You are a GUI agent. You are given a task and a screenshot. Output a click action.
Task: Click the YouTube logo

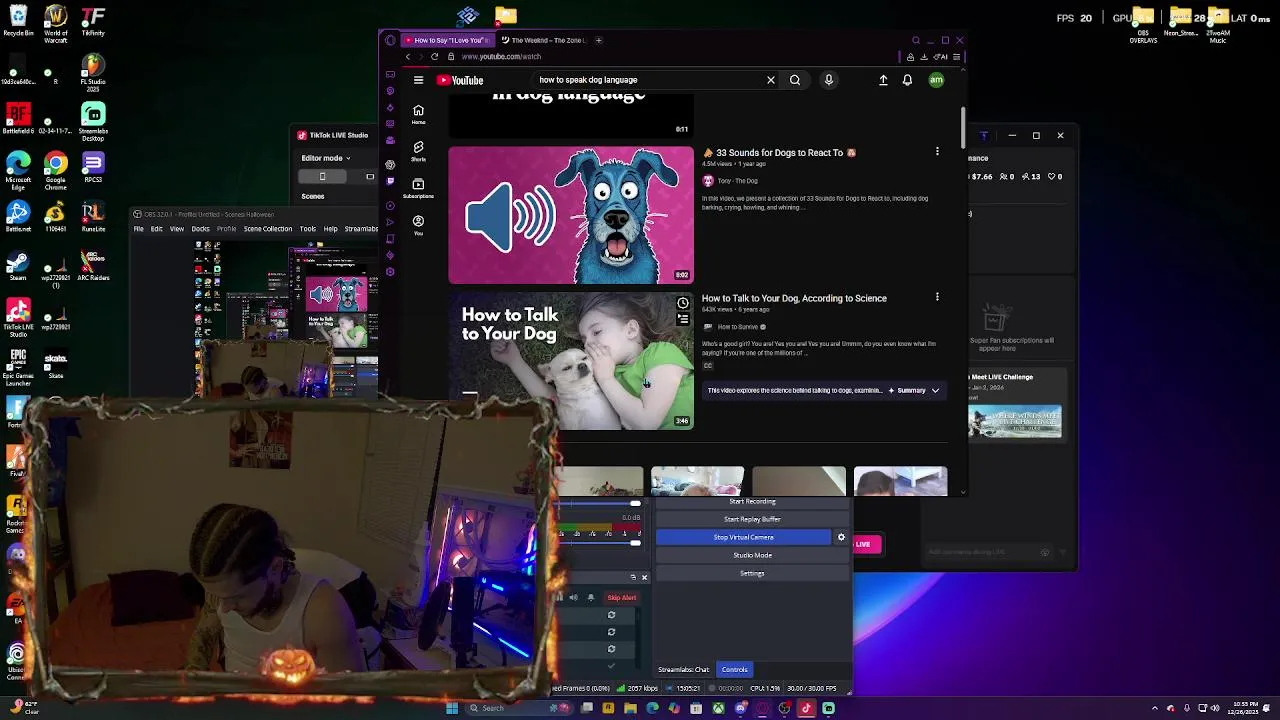click(460, 80)
